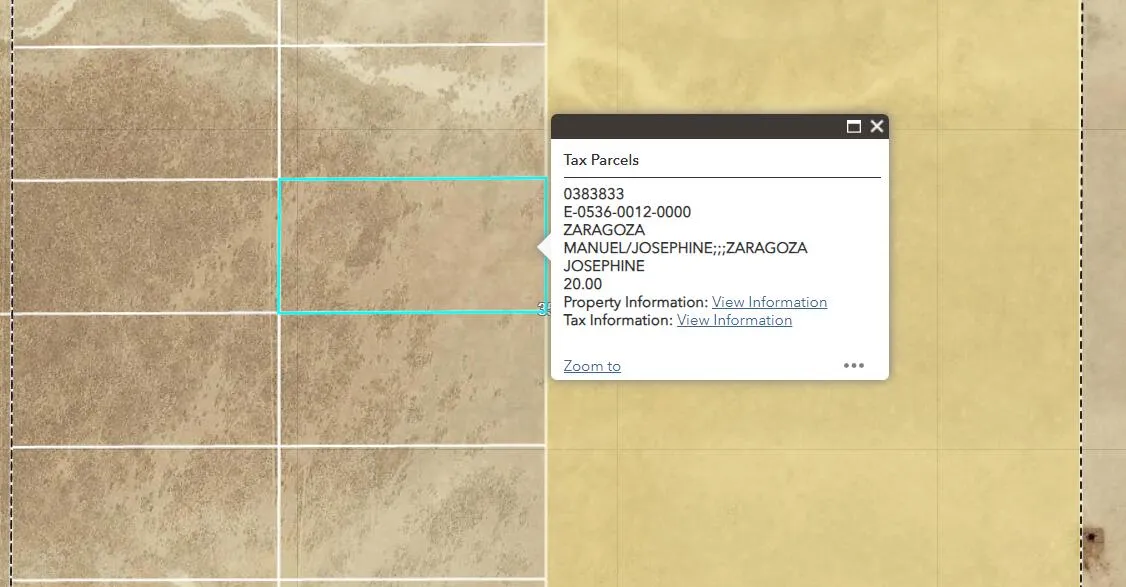The image size is (1126, 587).
Task: Click the Tax Parcels popup title text
Action: (601, 160)
